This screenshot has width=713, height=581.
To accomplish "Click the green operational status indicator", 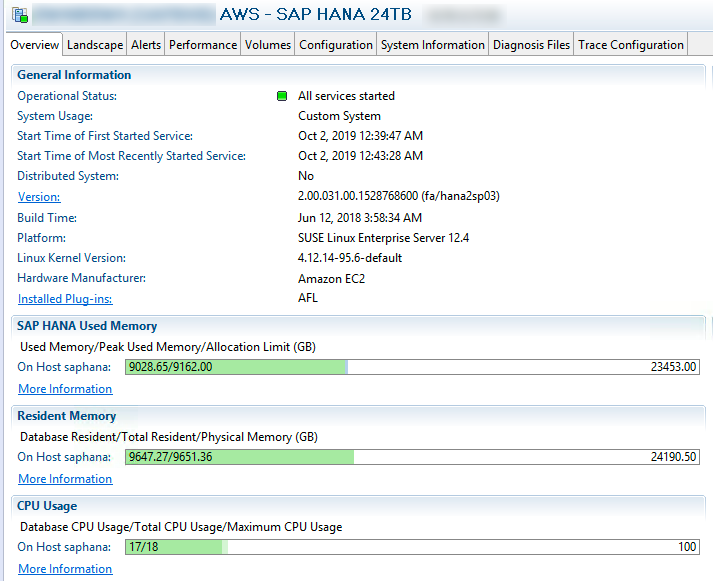I will pos(282,97).
